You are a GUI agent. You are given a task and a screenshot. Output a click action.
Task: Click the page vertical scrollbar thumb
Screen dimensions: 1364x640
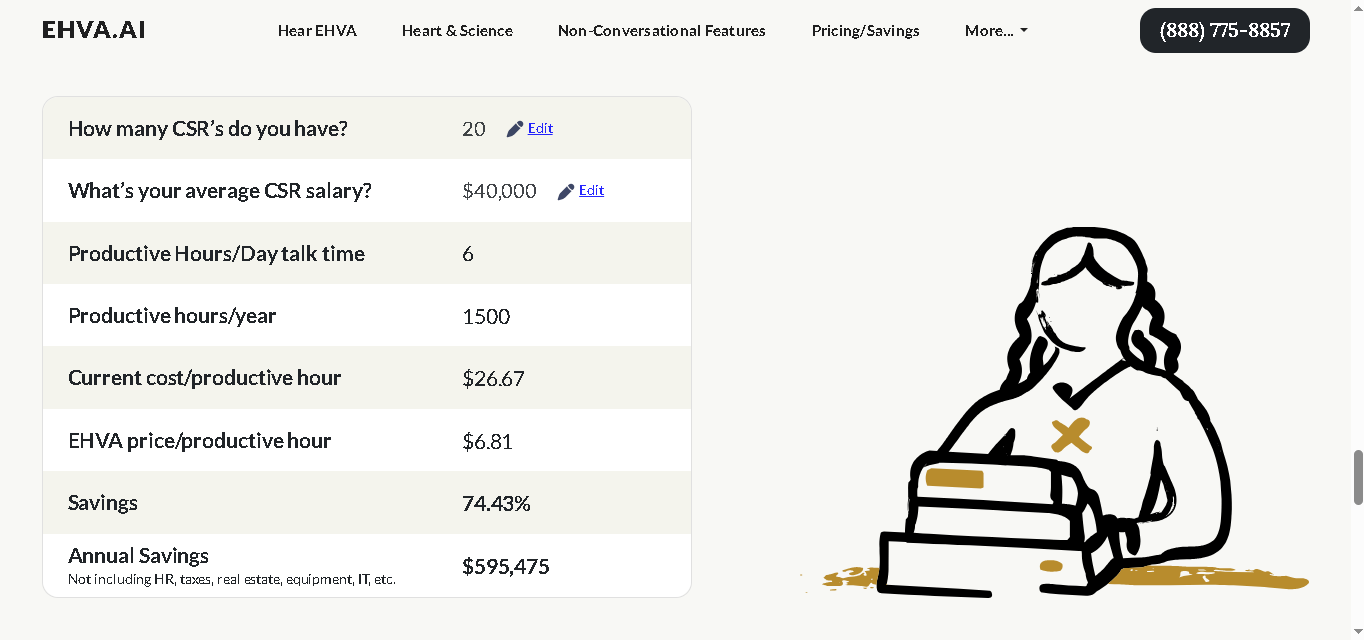[x=1358, y=477]
